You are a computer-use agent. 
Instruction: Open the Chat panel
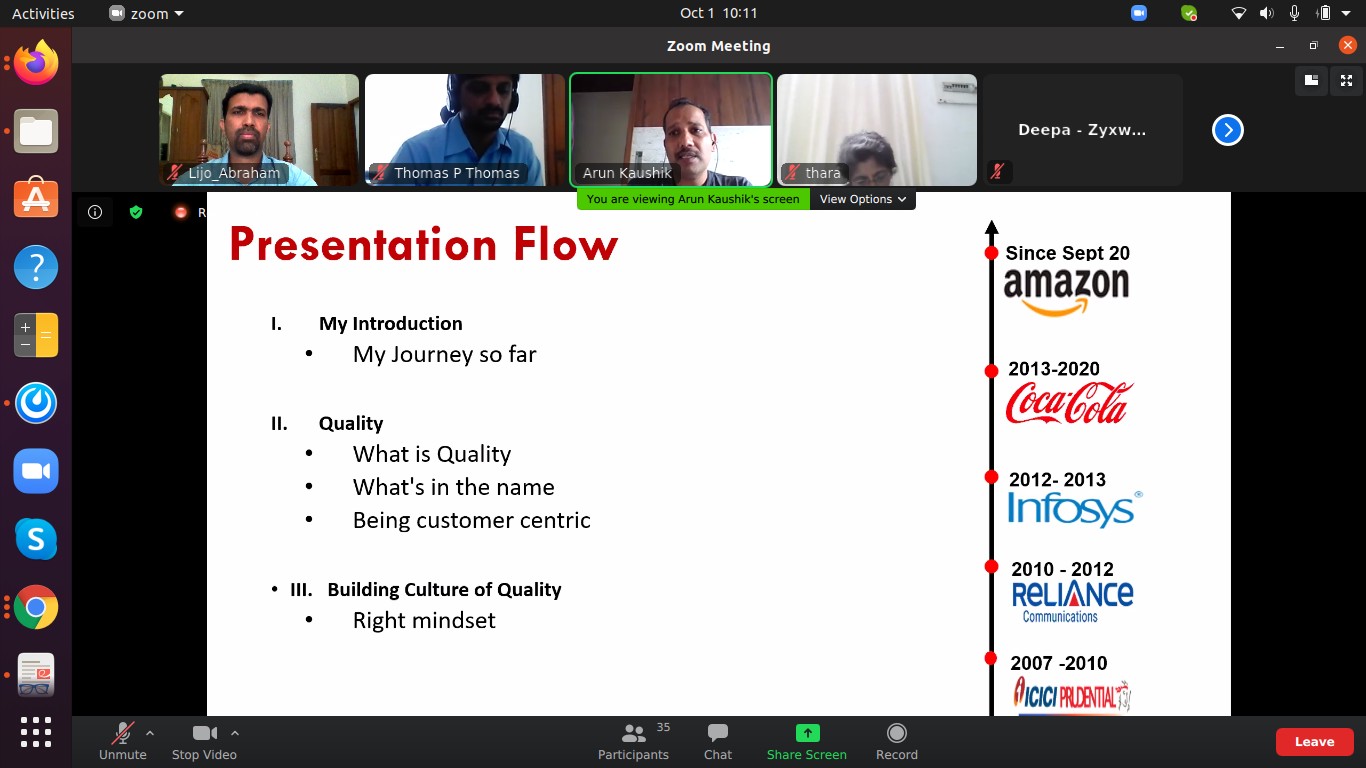click(717, 742)
